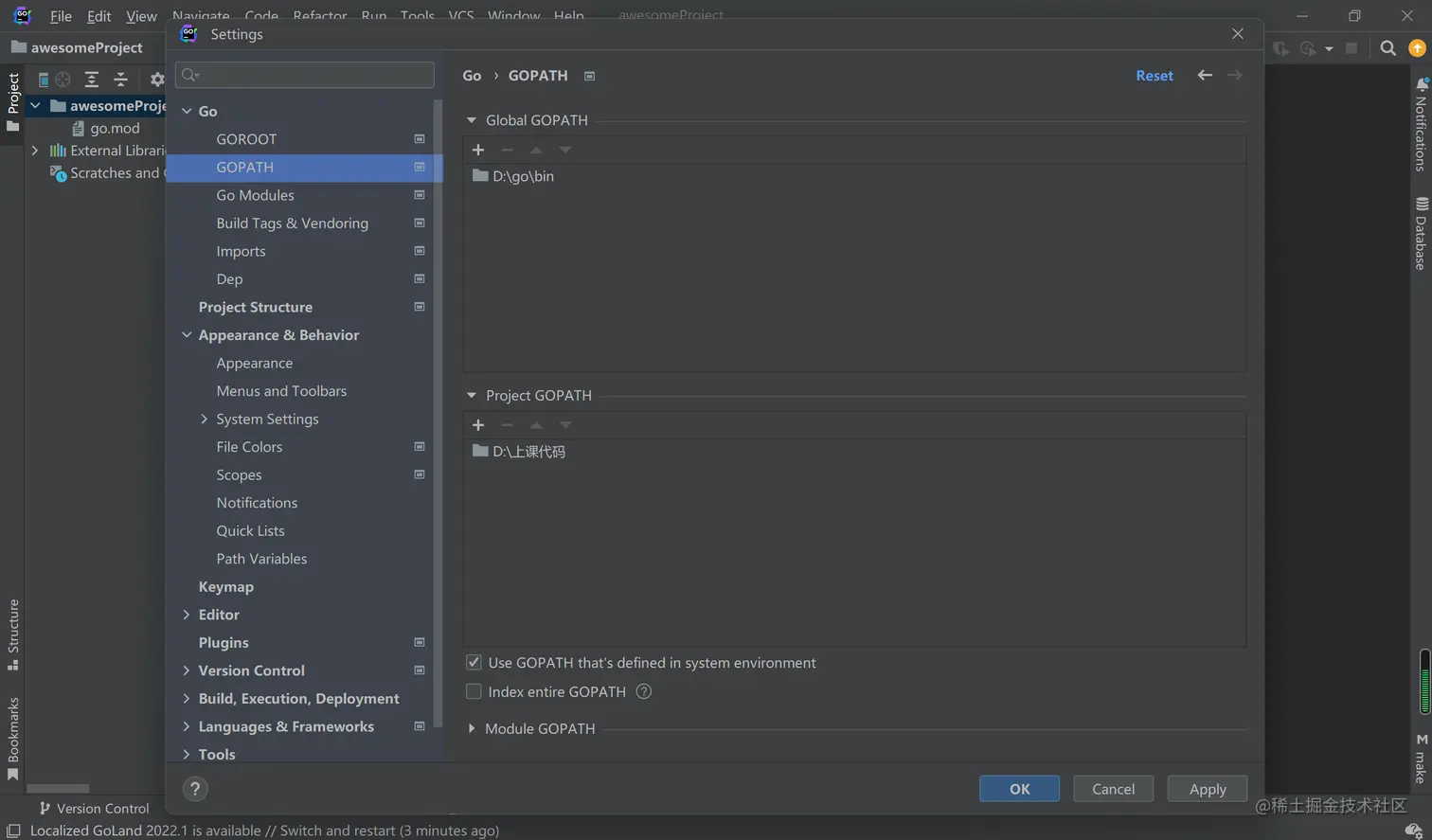This screenshot has height=840, width=1432.
Task: Collapse the Global GOPATH section
Action: click(472, 120)
